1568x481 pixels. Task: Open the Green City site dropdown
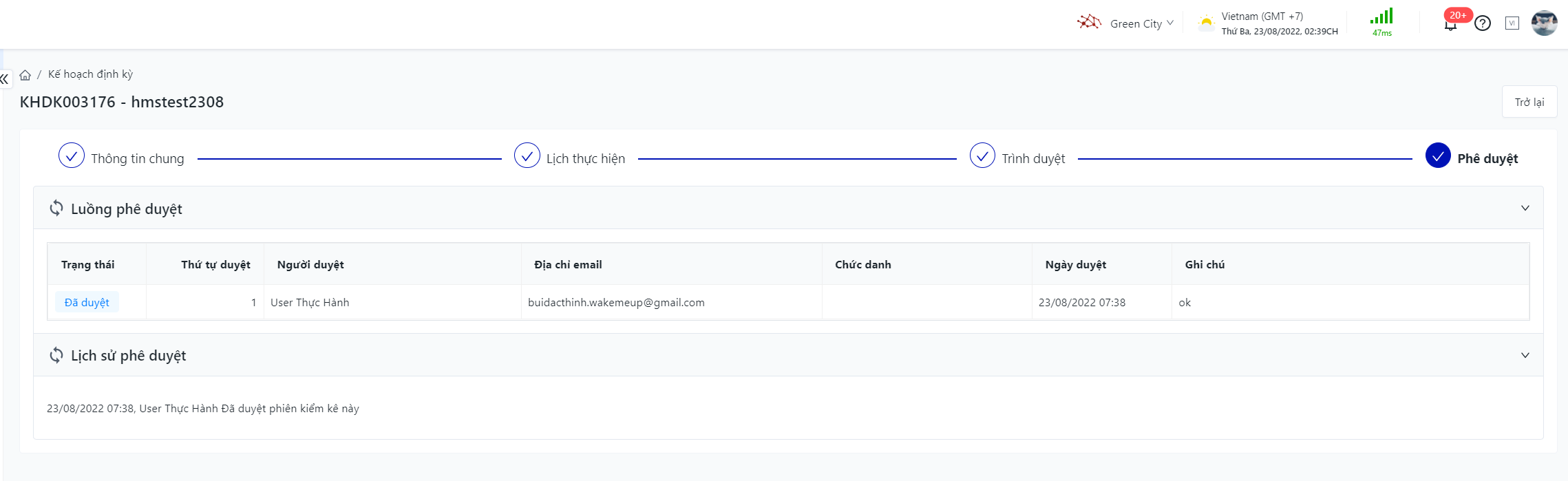tap(1142, 23)
